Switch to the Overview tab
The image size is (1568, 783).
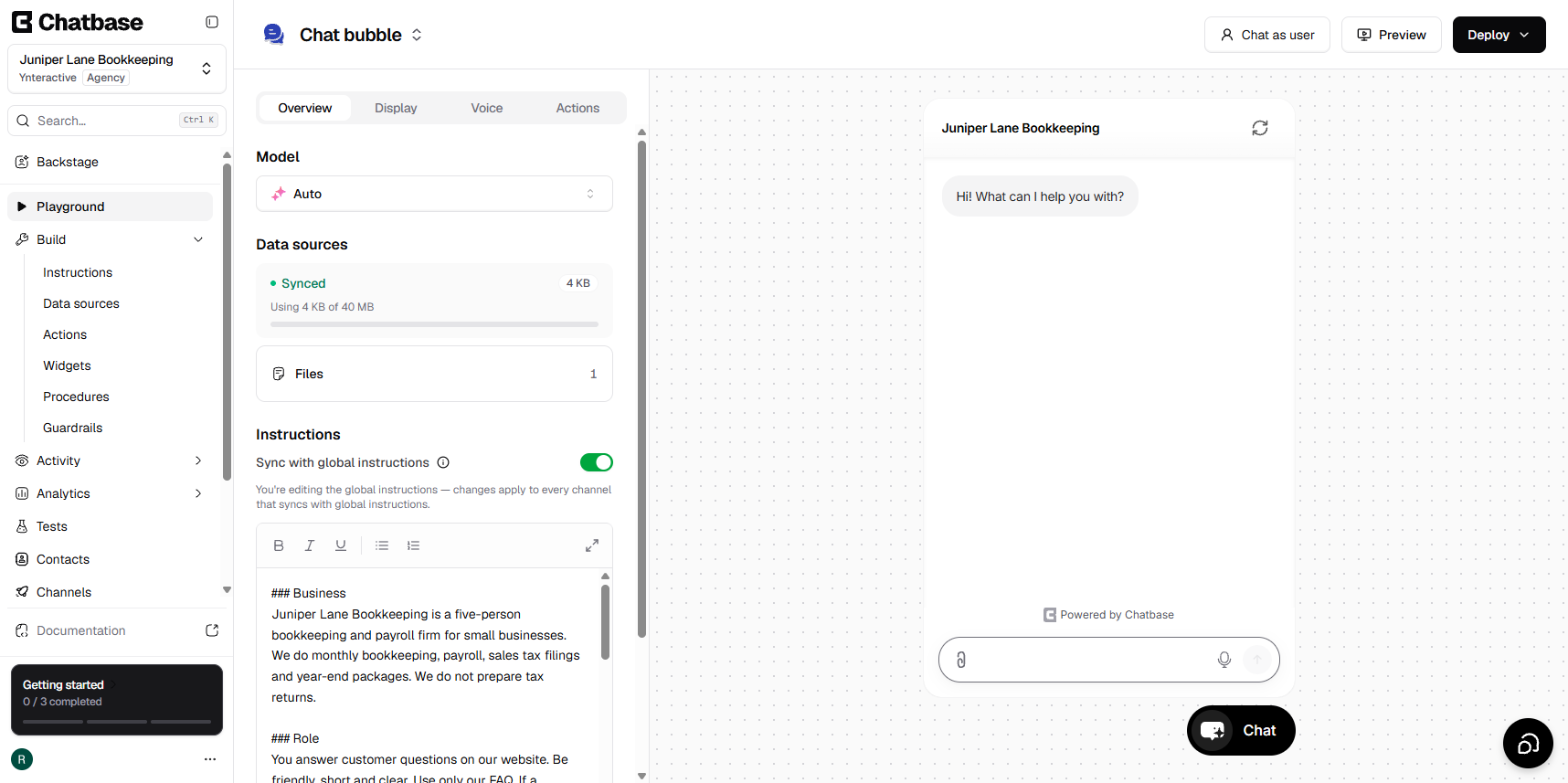coord(305,108)
